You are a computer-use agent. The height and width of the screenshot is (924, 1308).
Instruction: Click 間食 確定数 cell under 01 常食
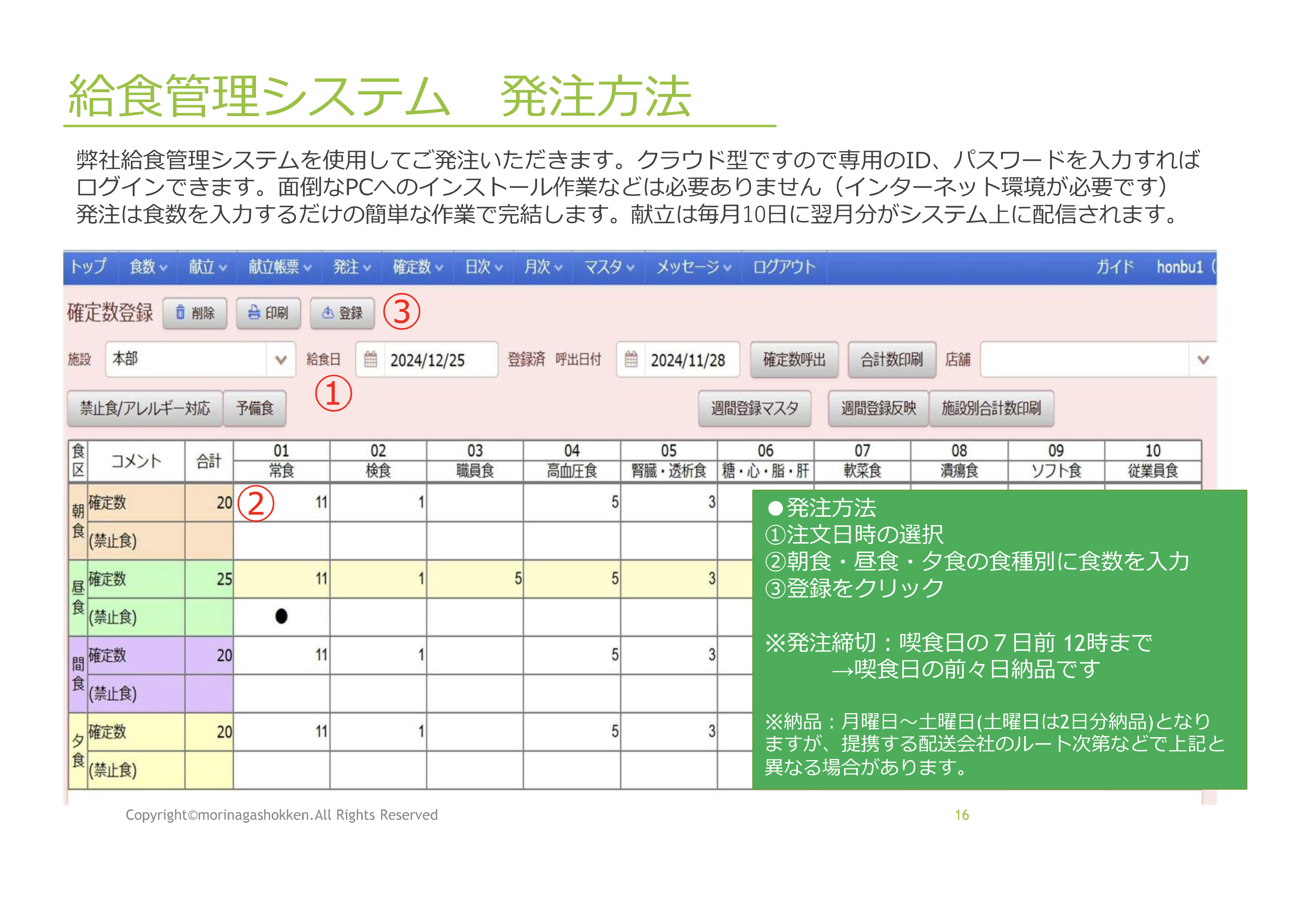282,655
